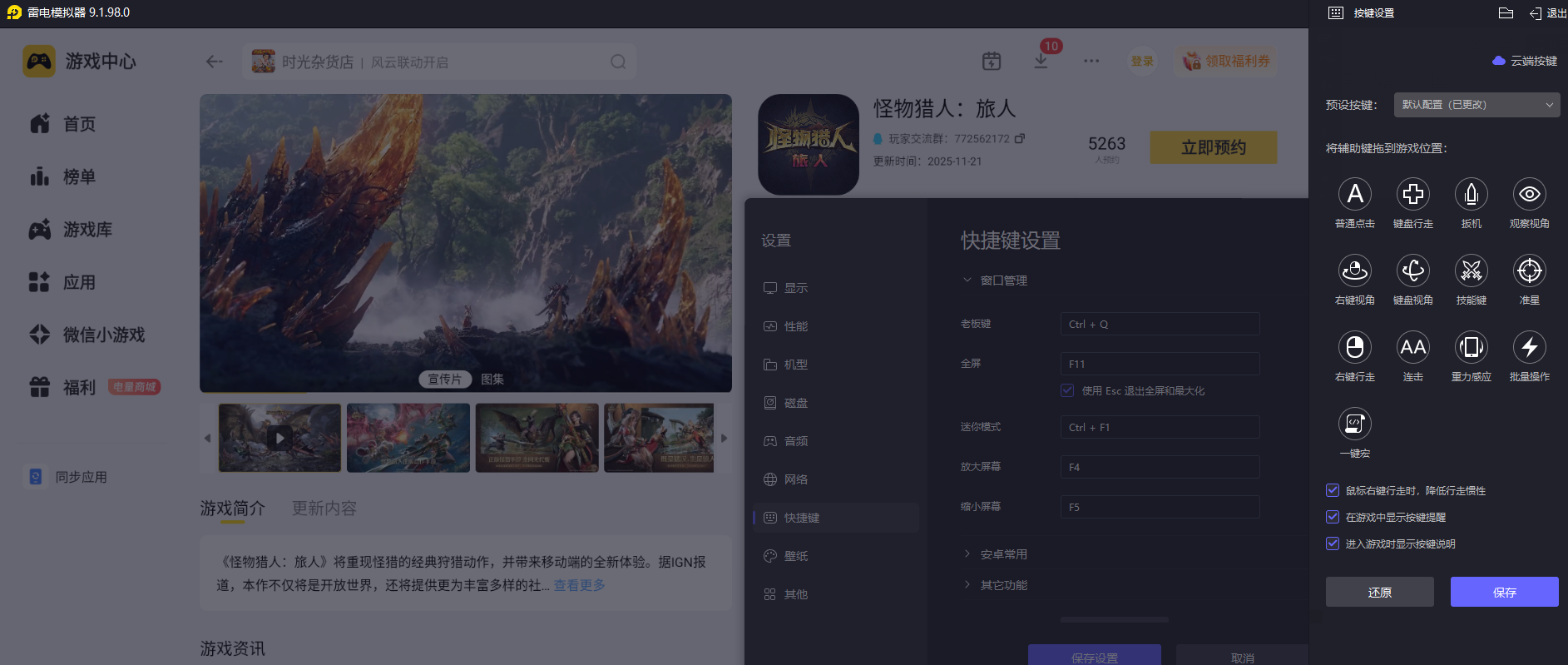This screenshot has height=665, width=1568.
Task: Select the 一键宏 macro script icon
Action: (x=1355, y=424)
